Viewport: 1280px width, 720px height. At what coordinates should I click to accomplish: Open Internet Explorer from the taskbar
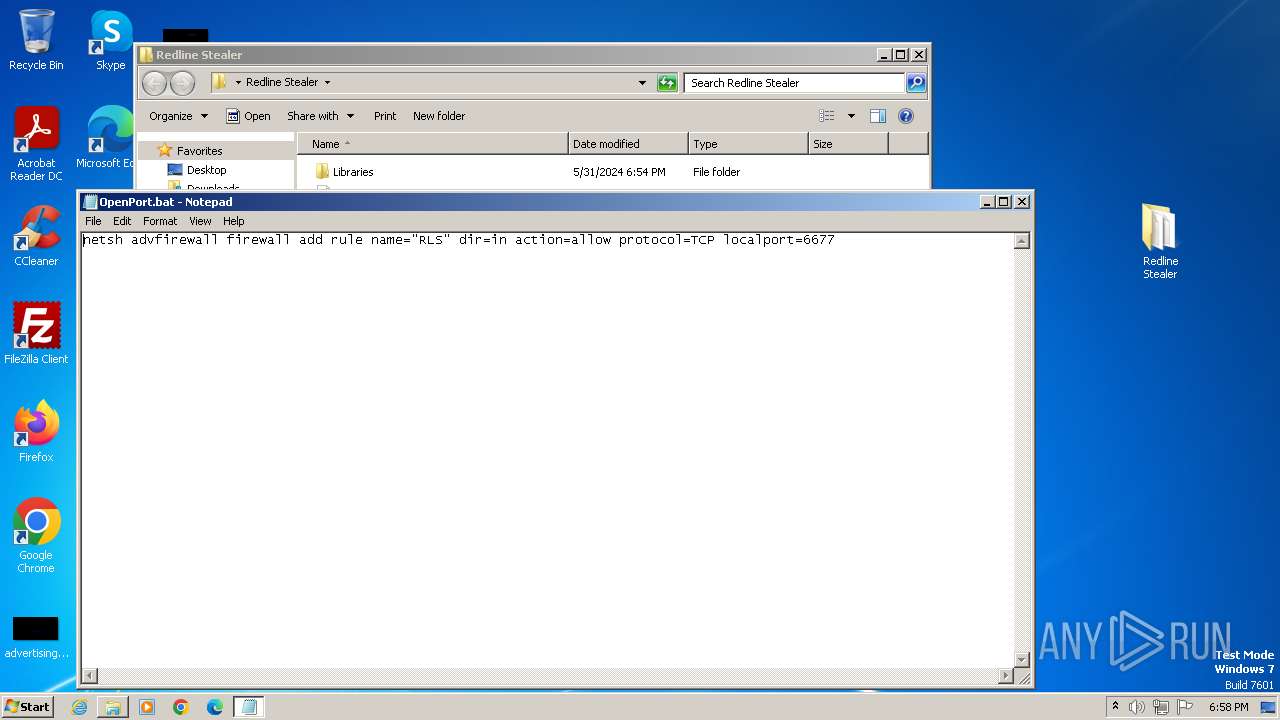[x=80, y=707]
